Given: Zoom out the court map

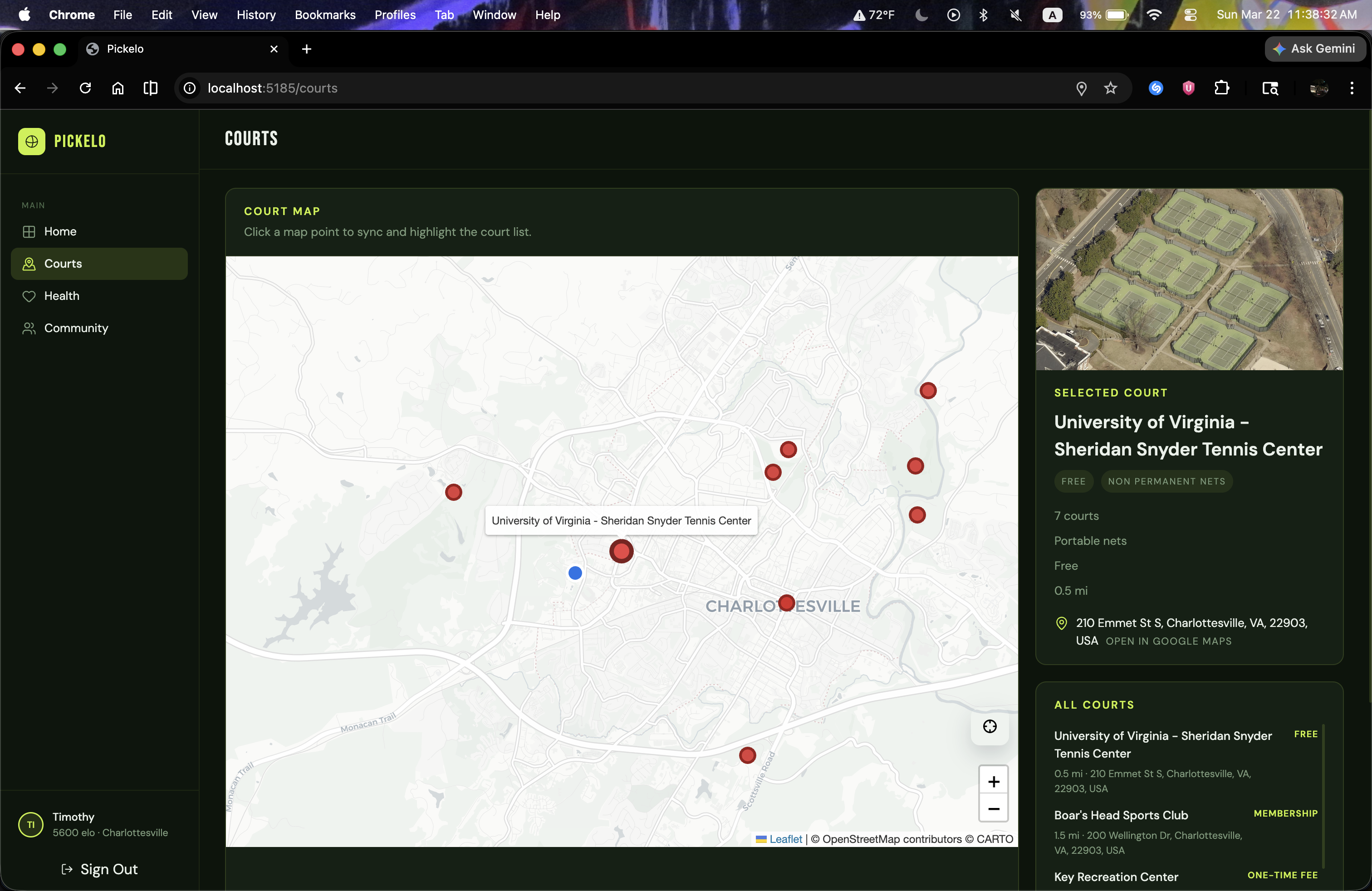Looking at the screenshot, I should tap(993, 808).
